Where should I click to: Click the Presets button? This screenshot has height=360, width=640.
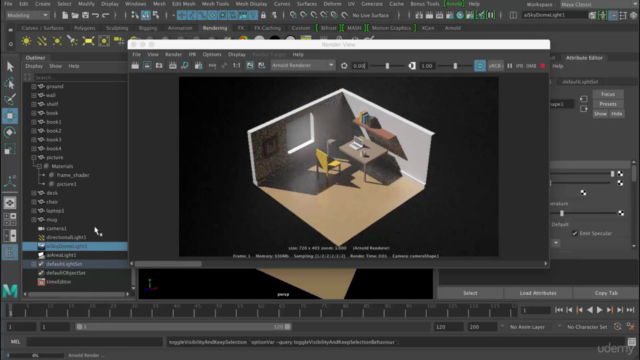tap(608, 104)
